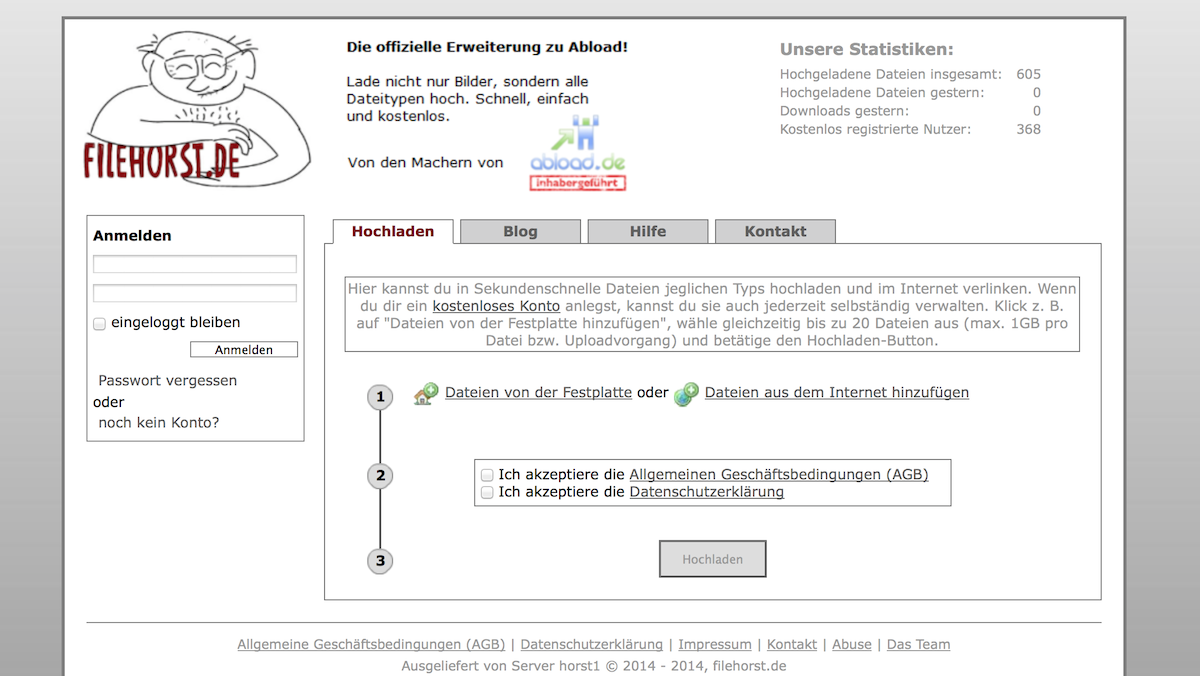This screenshot has height=676, width=1200.
Task: Open the Hilfe tab
Action: pyautogui.click(x=648, y=231)
